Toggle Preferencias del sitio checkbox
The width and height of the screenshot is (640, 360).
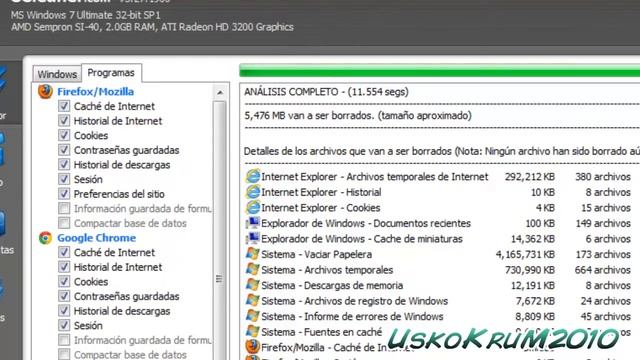64,194
